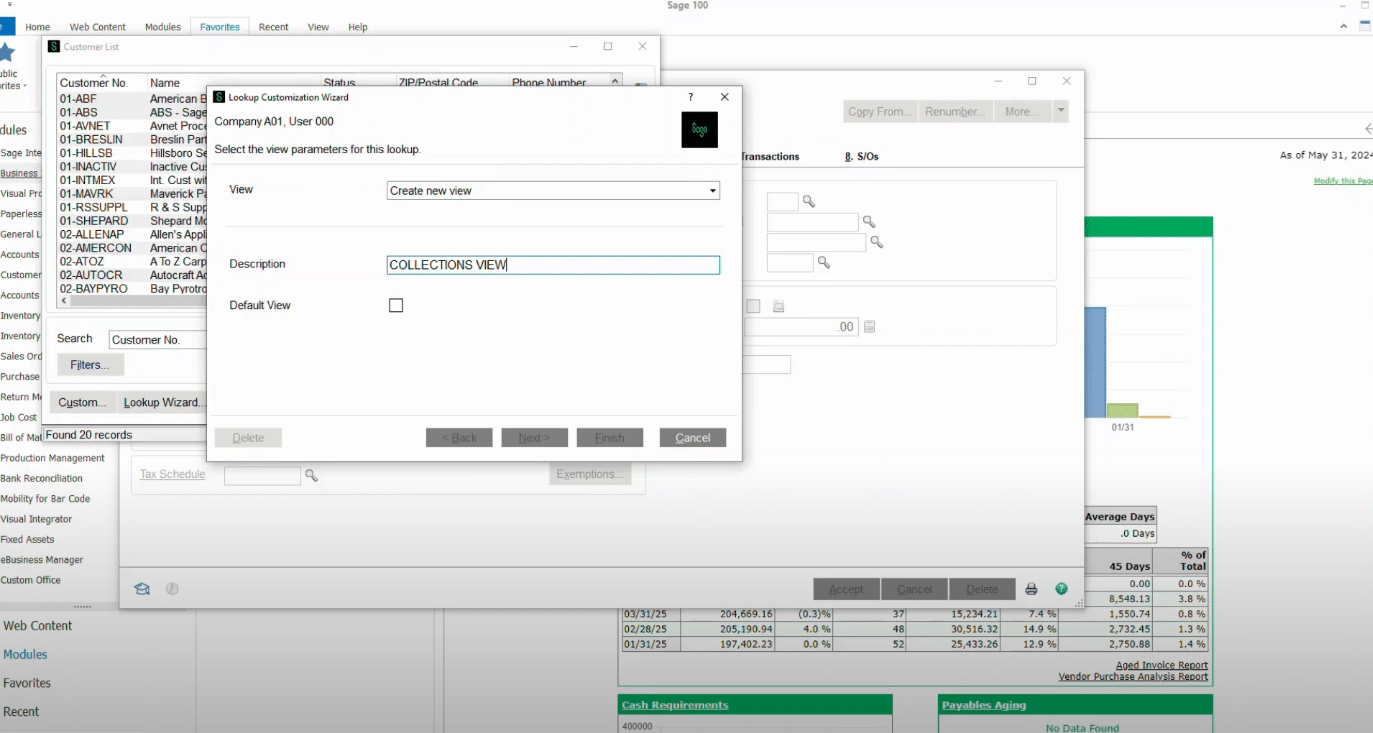Toggle the help question mark on the wizard titlebar
Image resolution: width=1373 pixels, height=733 pixels.
689,97
